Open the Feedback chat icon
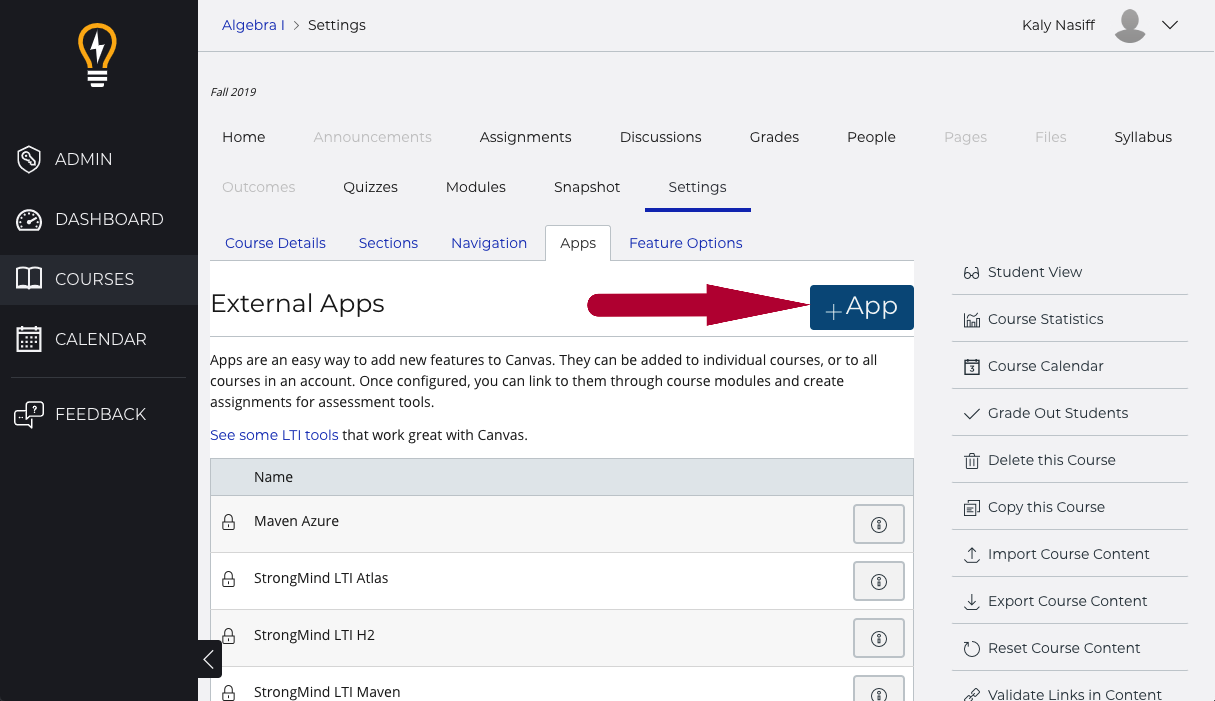 coord(29,414)
